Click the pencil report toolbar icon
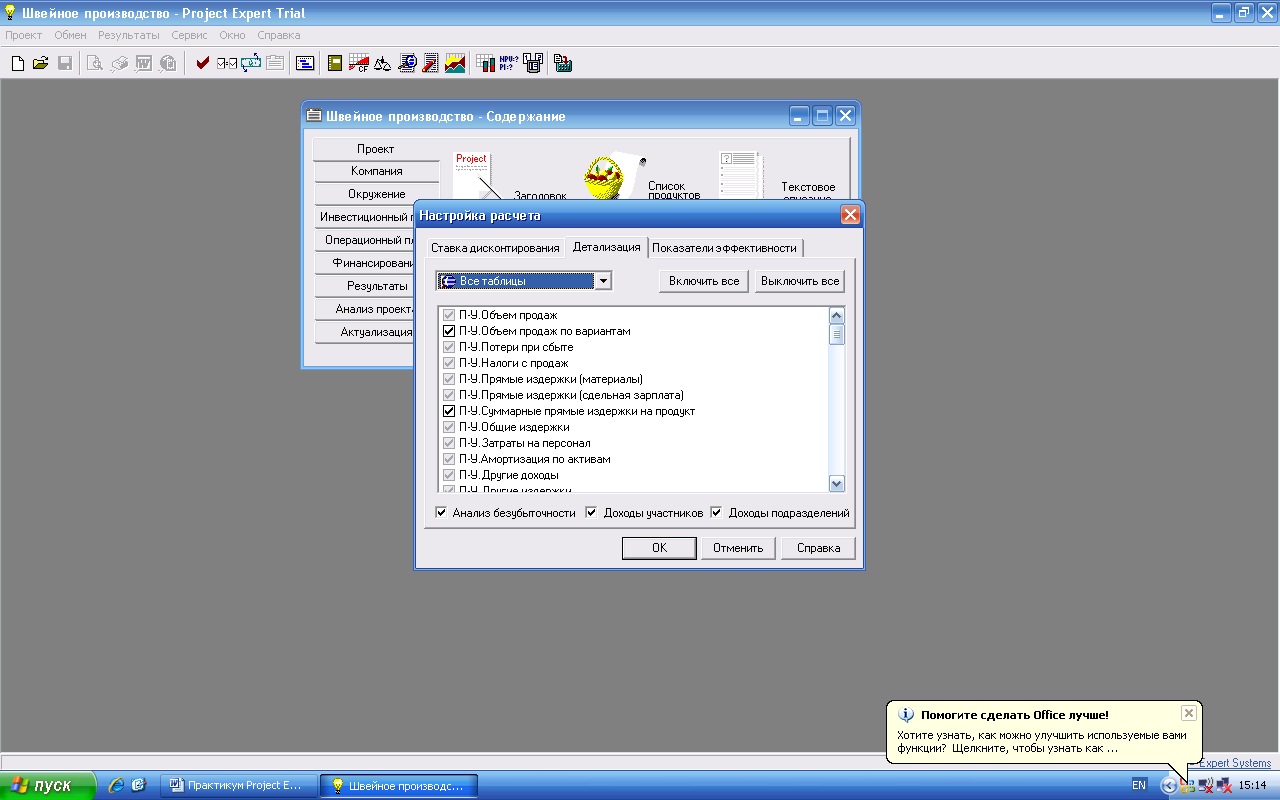Screen dimensions: 1280x800 [x=431, y=63]
